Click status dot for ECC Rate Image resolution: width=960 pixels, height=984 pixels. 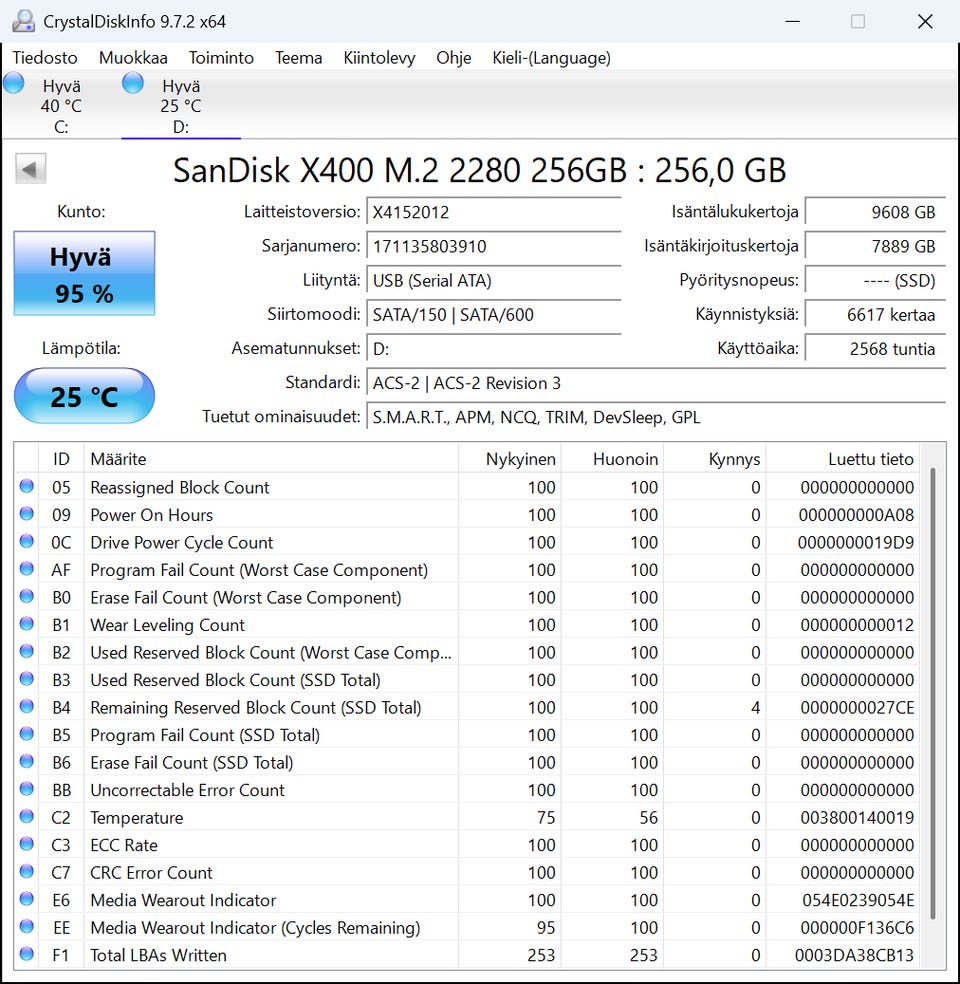pos(26,844)
